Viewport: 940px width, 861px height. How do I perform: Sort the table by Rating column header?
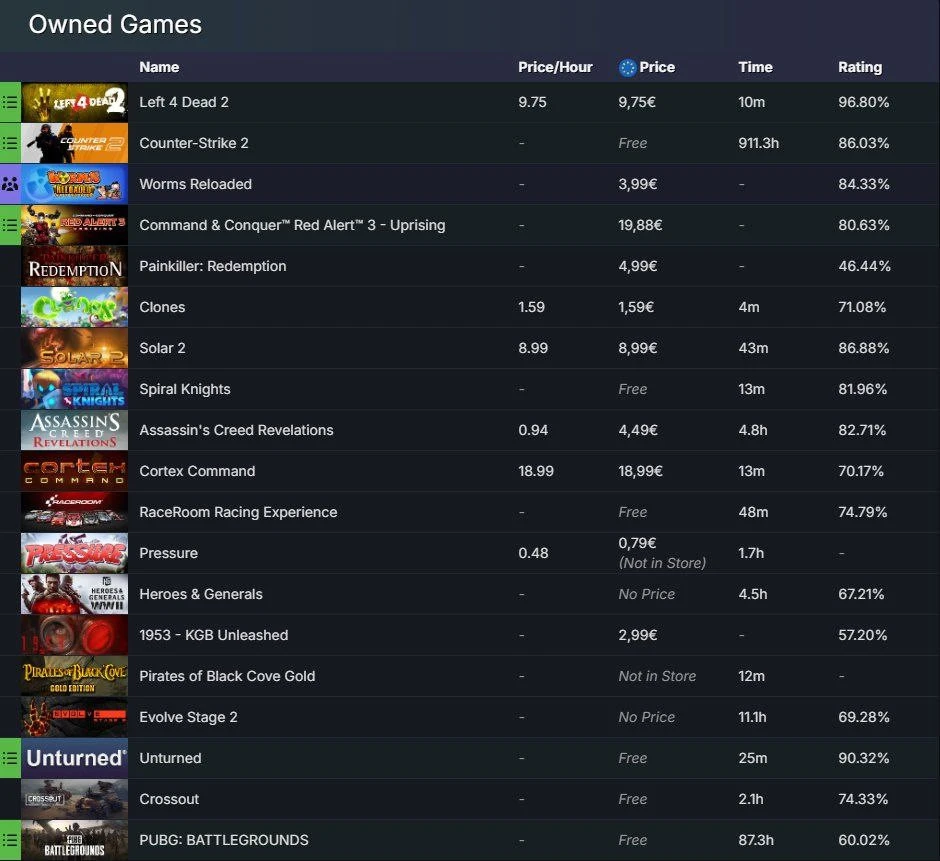859,67
